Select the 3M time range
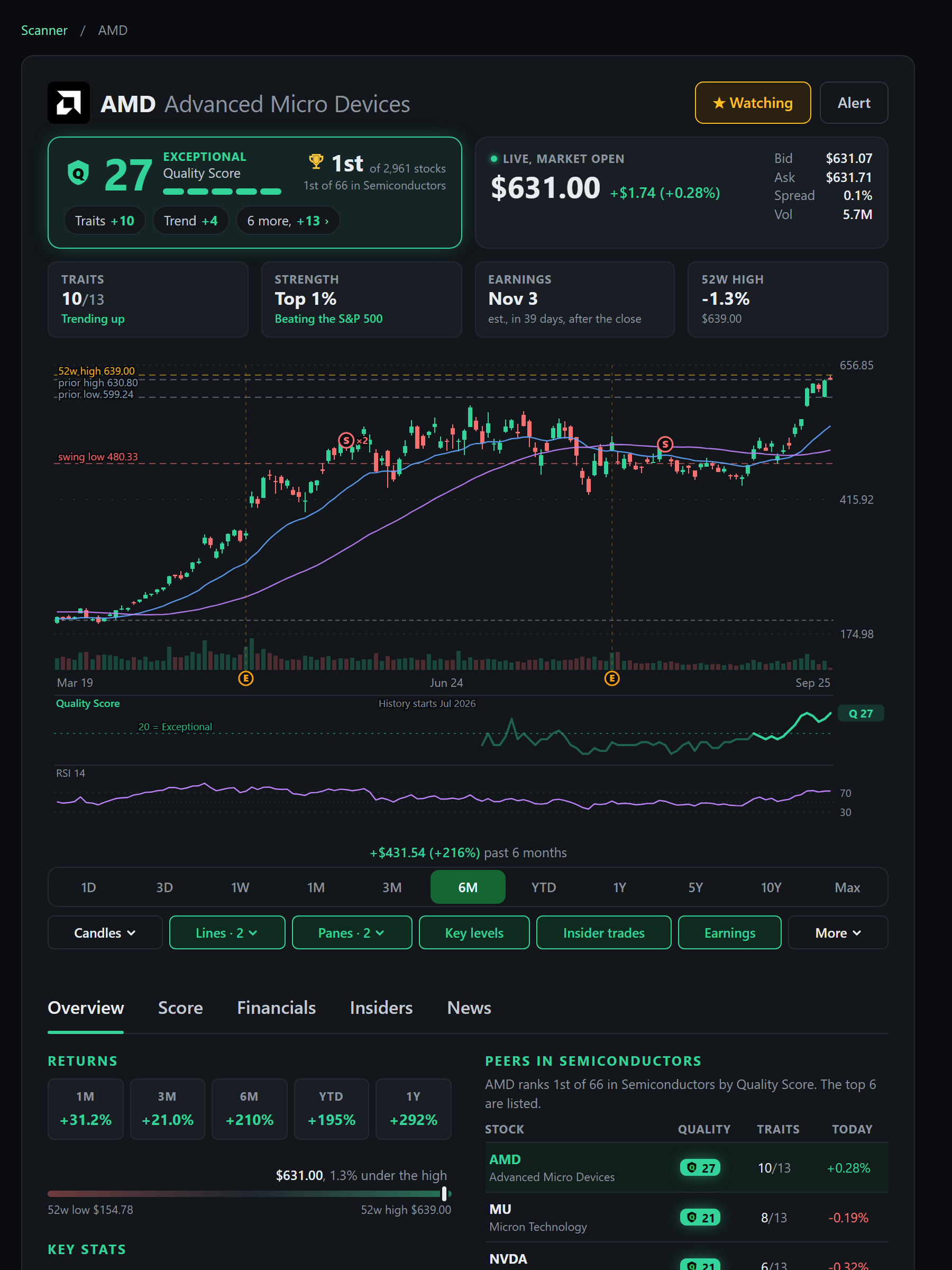952x1270 pixels. coord(392,887)
